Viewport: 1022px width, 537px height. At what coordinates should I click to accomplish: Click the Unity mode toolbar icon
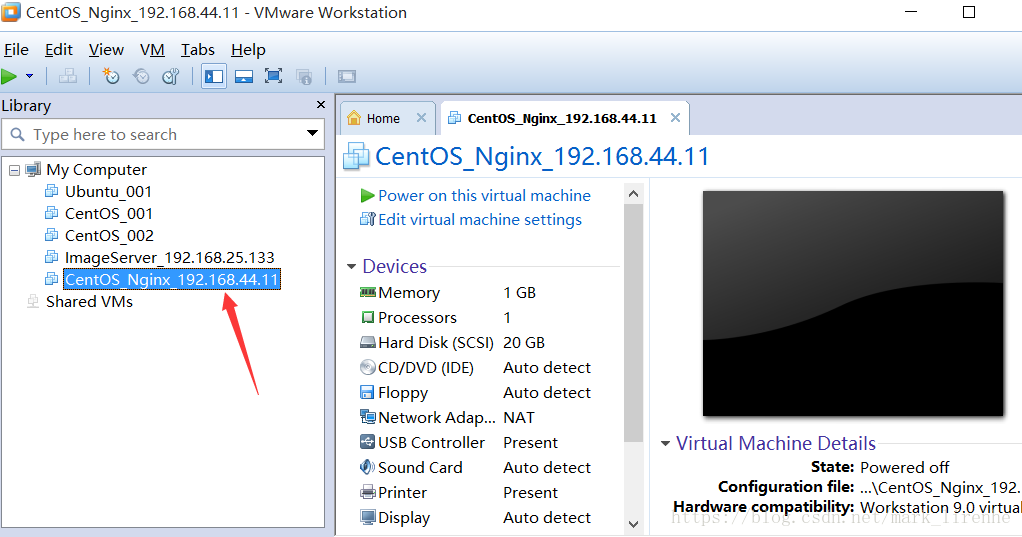304,76
